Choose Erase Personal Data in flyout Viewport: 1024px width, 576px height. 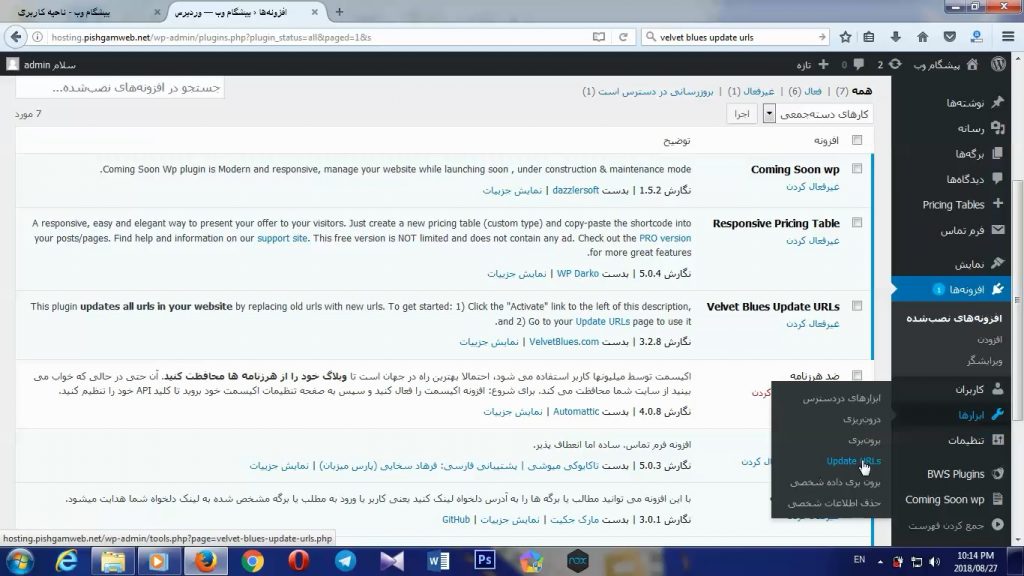click(834, 503)
